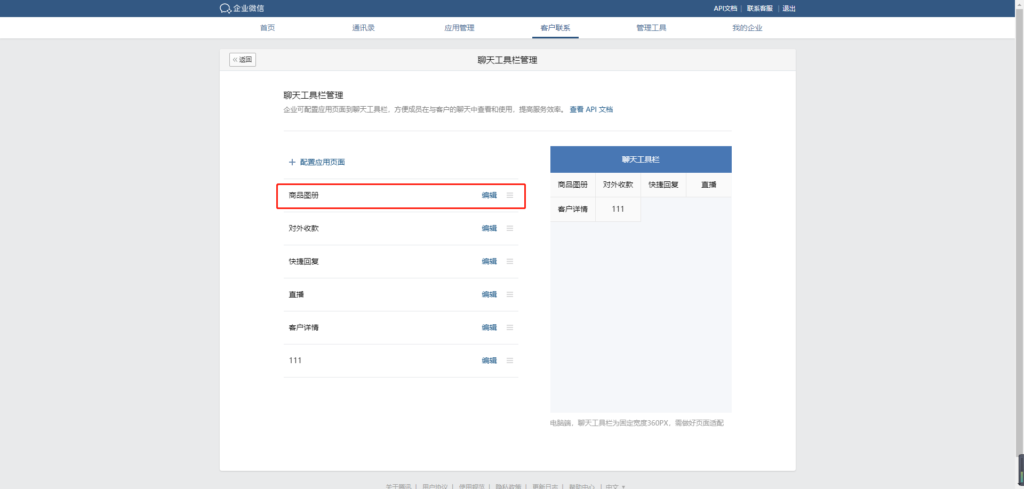Edit the 直播 entry
Screen dimensions: 1024x489
(489, 294)
